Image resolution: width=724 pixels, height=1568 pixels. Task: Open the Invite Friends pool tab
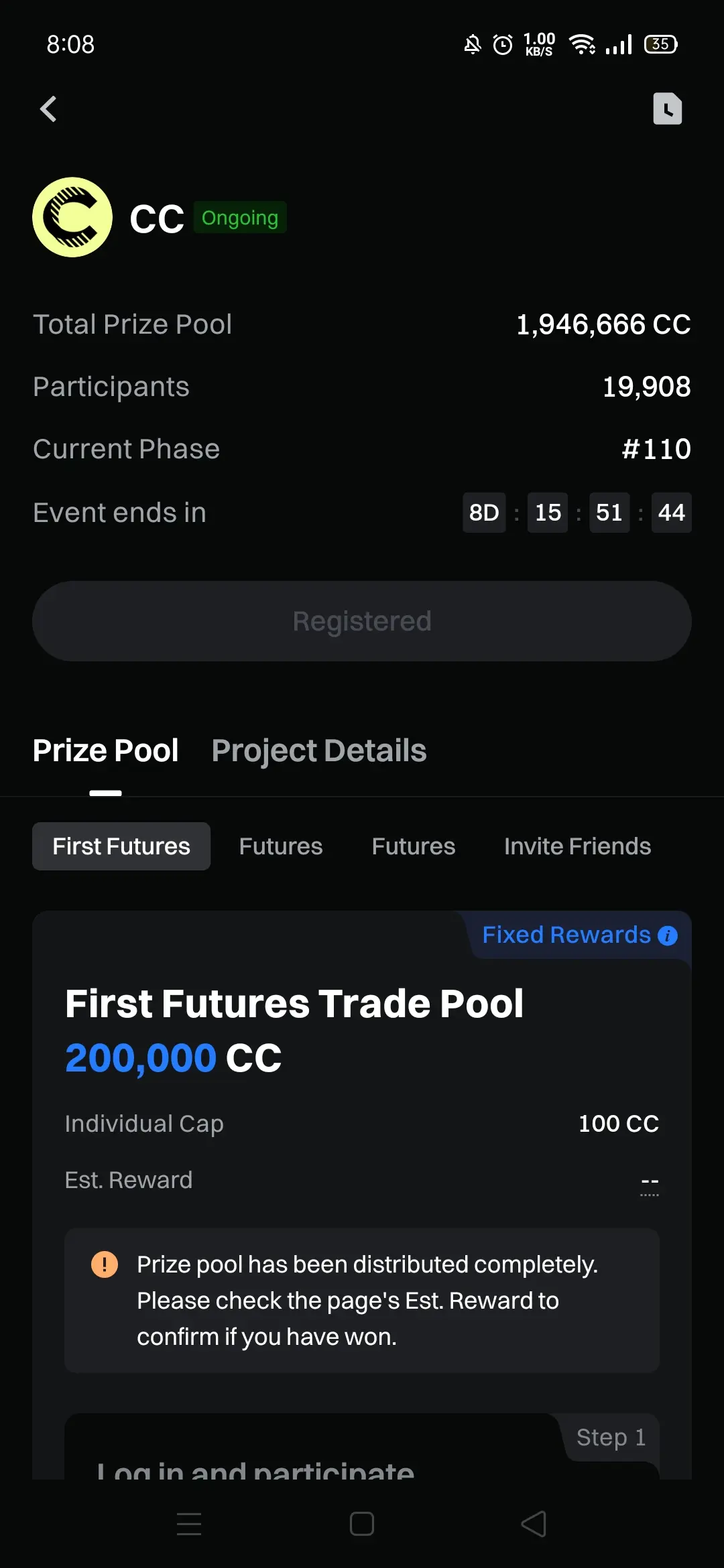tap(577, 846)
